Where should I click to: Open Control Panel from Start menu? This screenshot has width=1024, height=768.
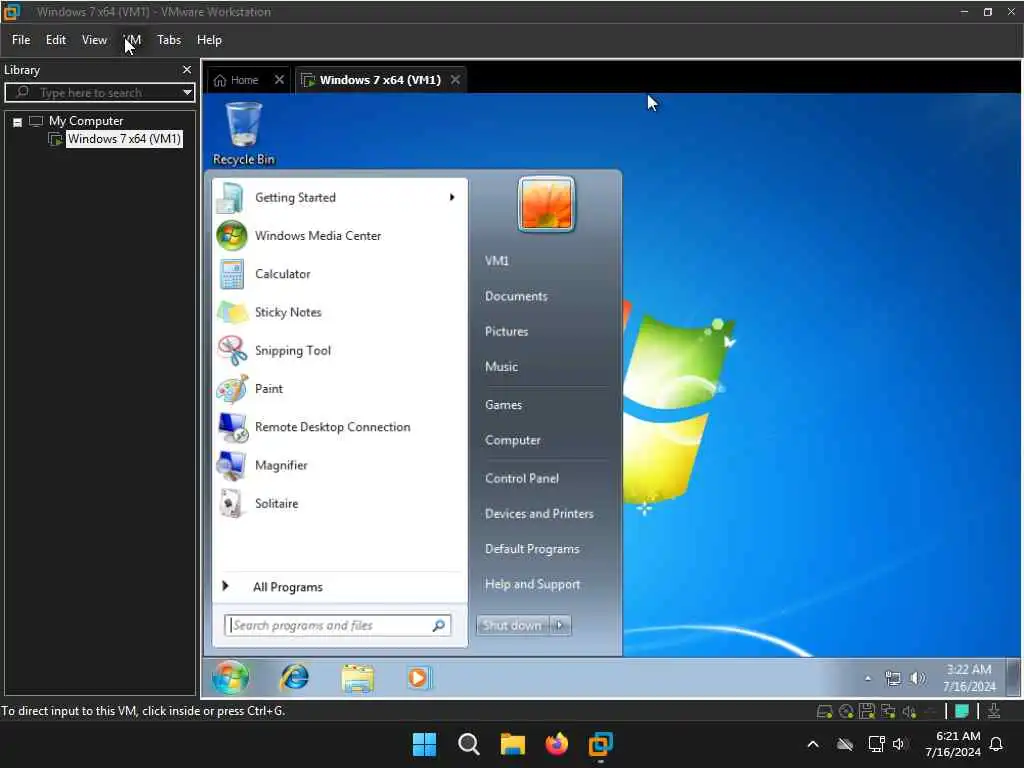522,478
